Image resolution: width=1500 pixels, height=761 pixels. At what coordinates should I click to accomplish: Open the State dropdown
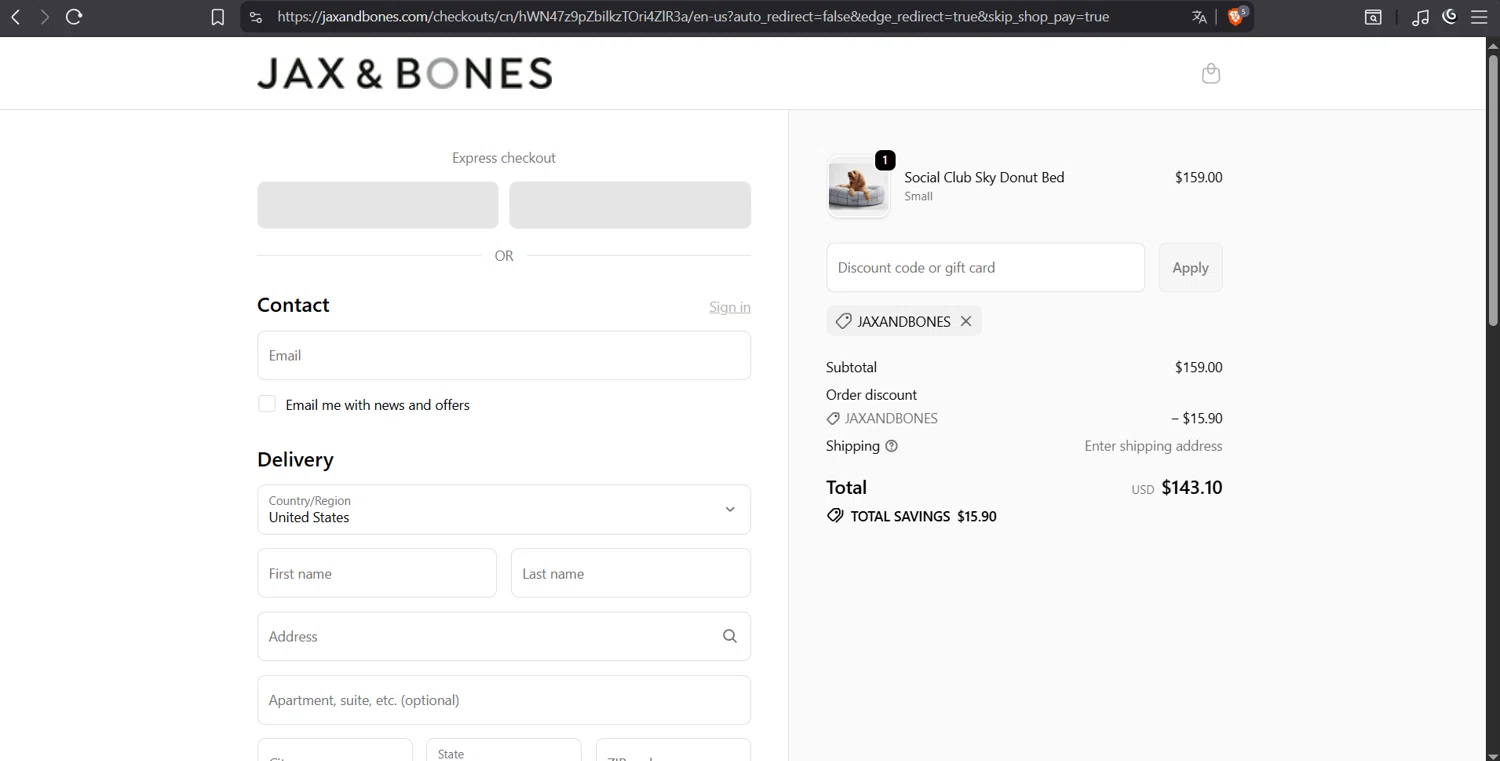click(504, 749)
